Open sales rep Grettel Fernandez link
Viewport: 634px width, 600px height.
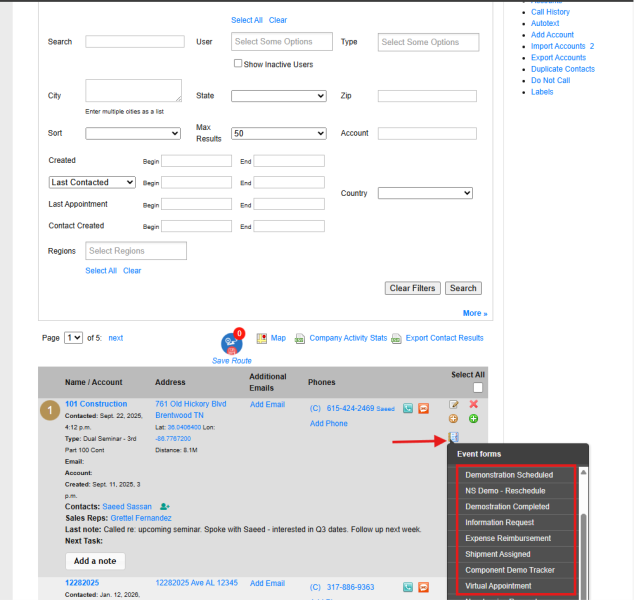[141, 518]
